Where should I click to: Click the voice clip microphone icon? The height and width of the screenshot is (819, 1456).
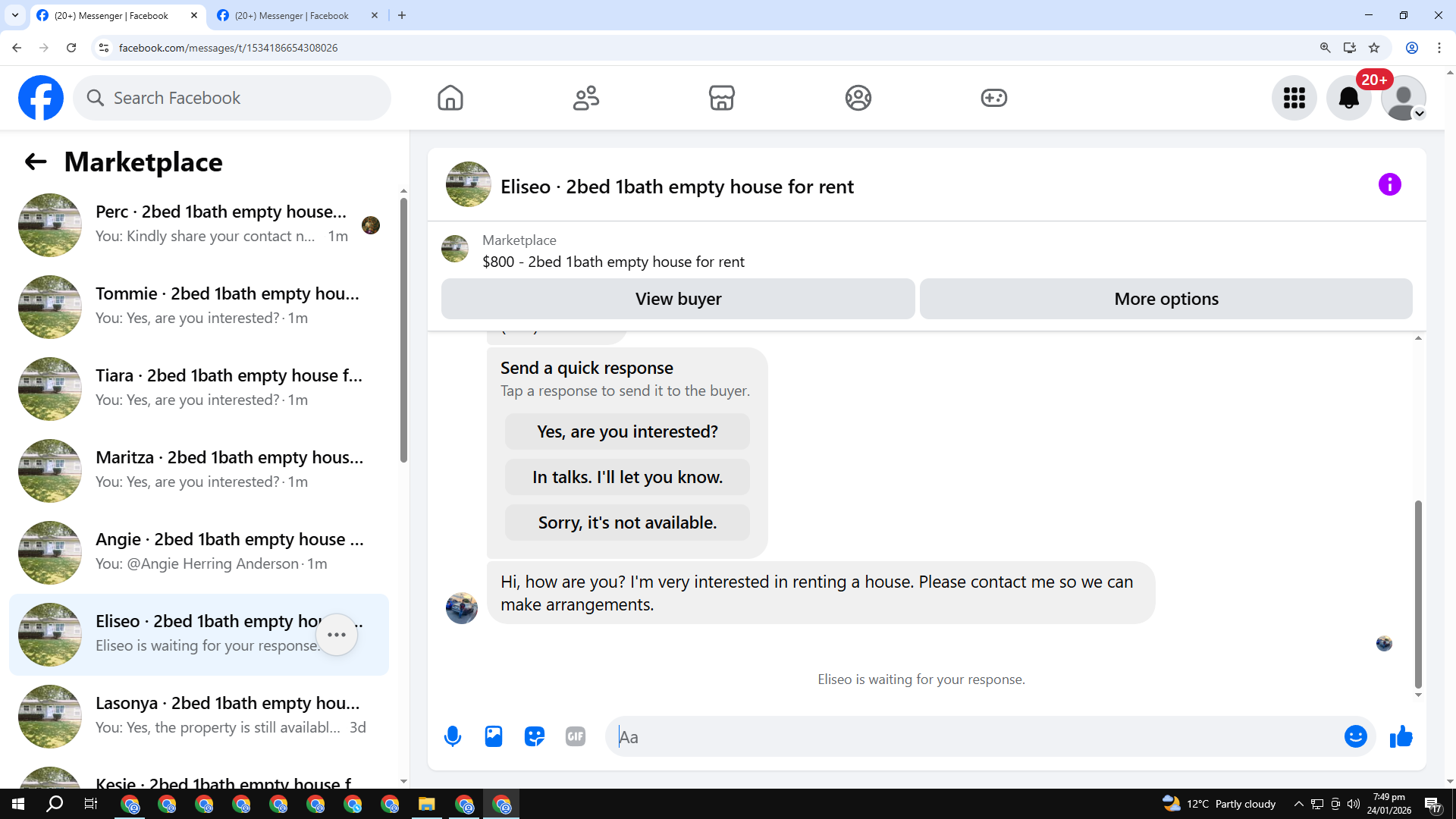click(x=453, y=736)
